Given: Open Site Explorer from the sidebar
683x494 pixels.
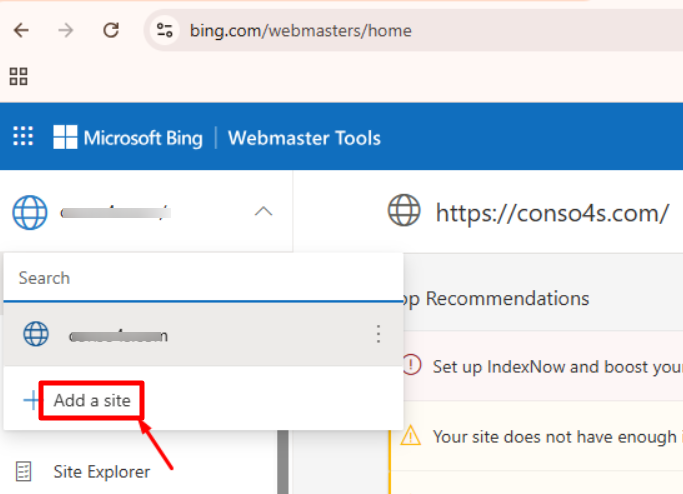Looking at the screenshot, I should [101, 472].
